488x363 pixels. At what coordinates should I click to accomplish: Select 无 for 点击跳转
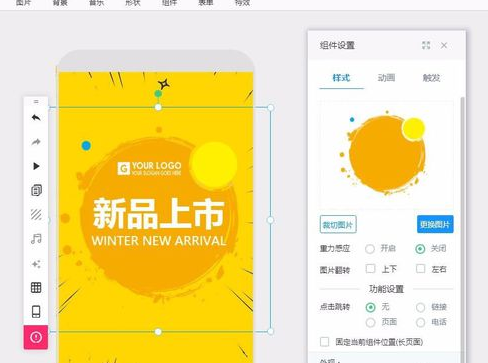[x=370, y=307]
